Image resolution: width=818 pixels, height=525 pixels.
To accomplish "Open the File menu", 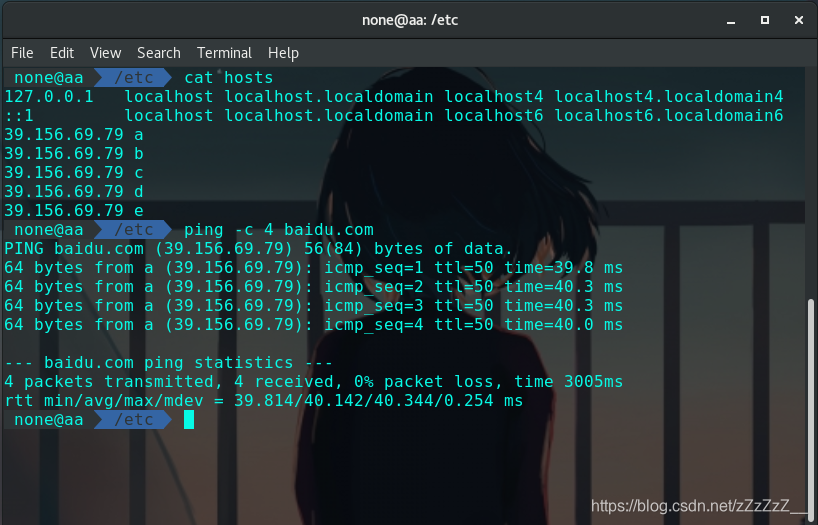I will coord(22,53).
